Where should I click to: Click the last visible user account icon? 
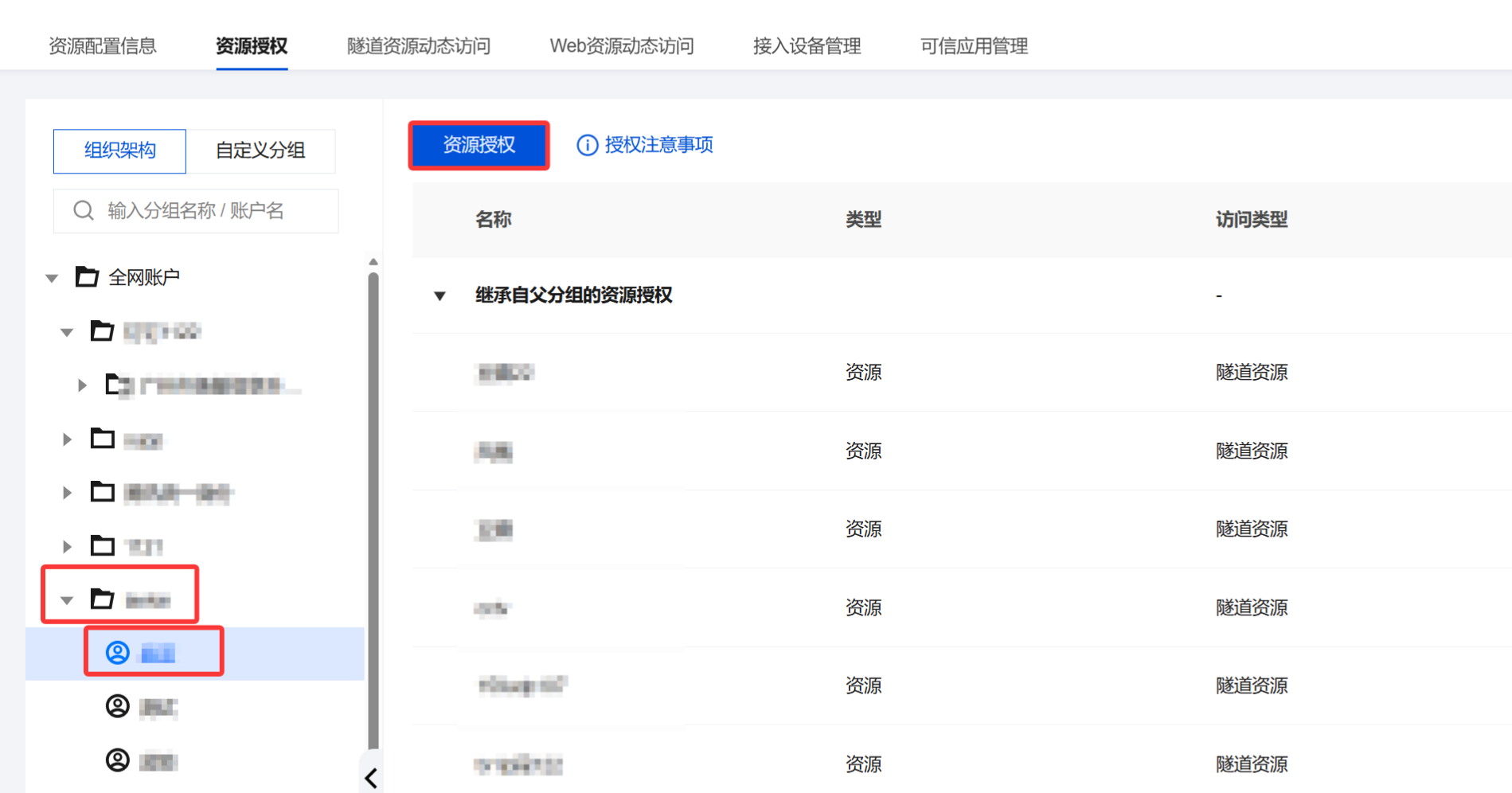(x=118, y=760)
